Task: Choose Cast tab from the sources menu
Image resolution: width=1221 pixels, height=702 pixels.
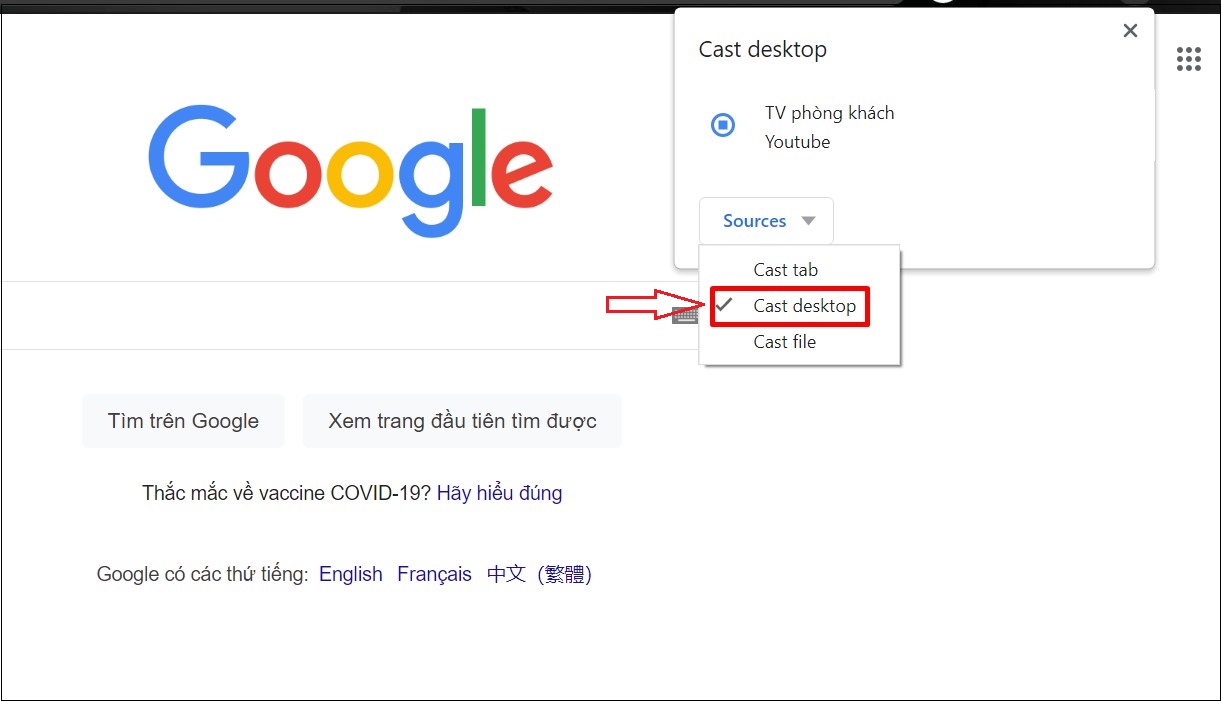Action: [785, 270]
